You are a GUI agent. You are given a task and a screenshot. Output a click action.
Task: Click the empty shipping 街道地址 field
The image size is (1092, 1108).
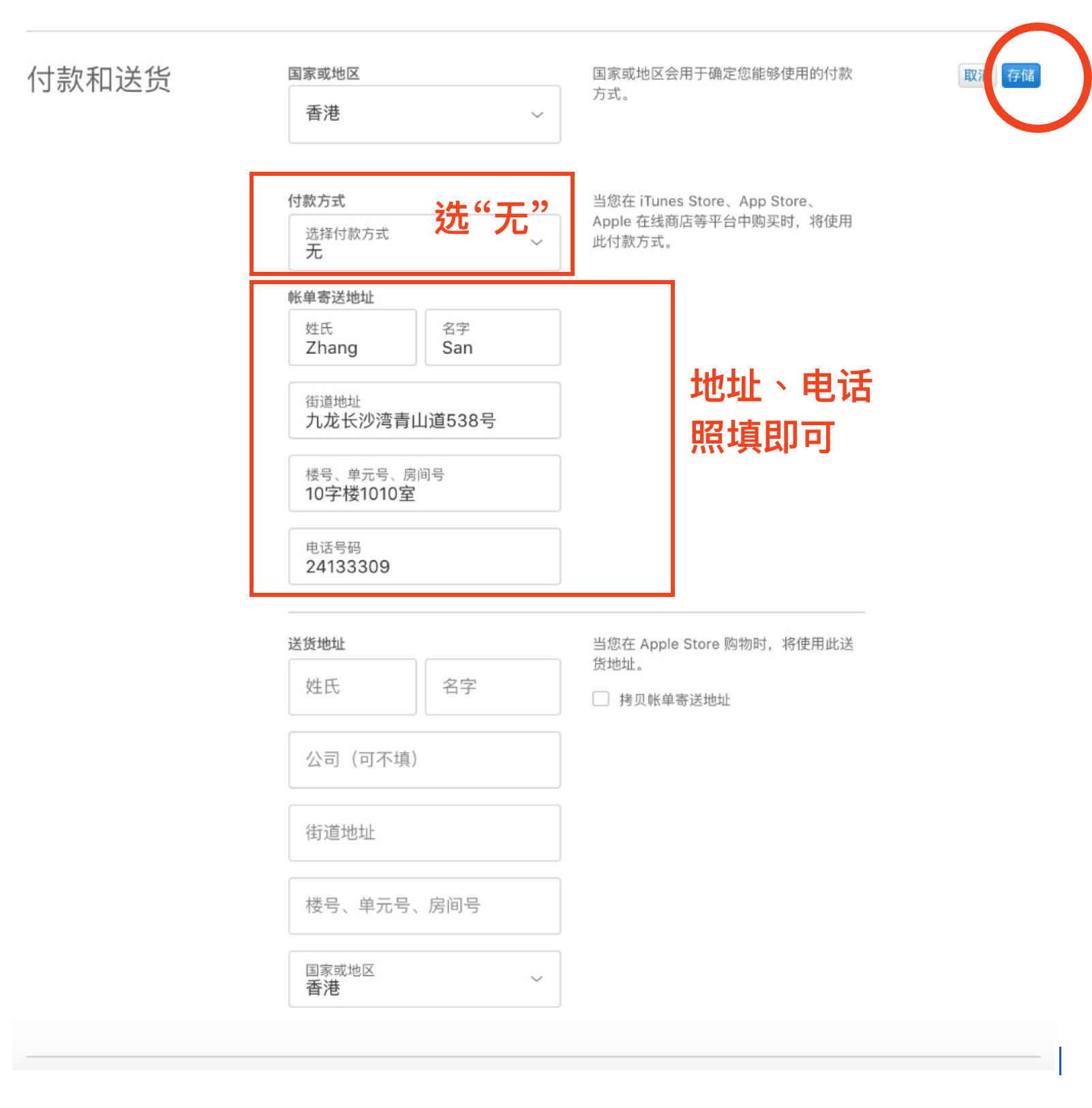click(x=423, y=833)
